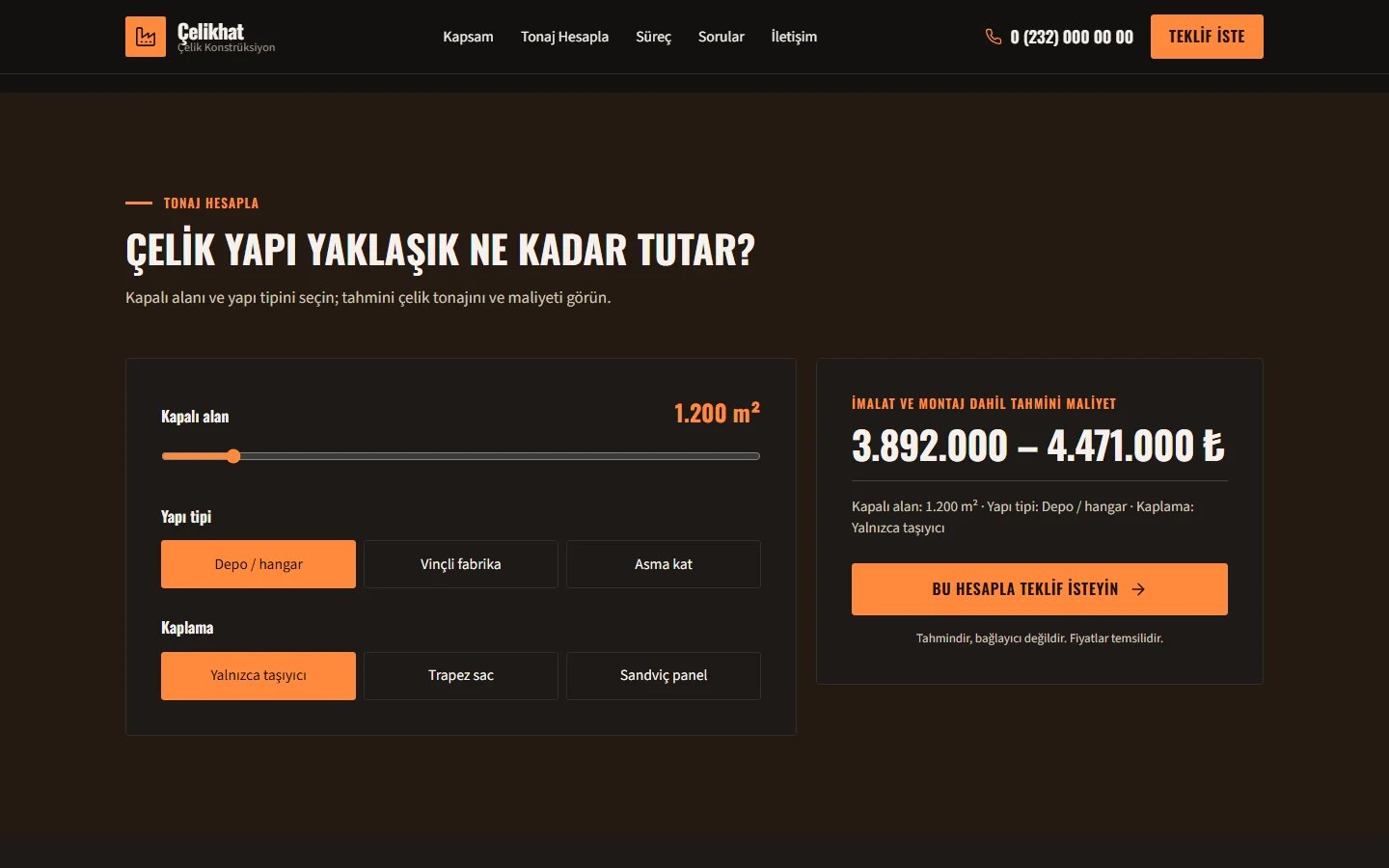Click the orange TONAJ HESAPLA section label
Image resolution: width=1389 pixels, height=868 pixels.
(211, 203)
